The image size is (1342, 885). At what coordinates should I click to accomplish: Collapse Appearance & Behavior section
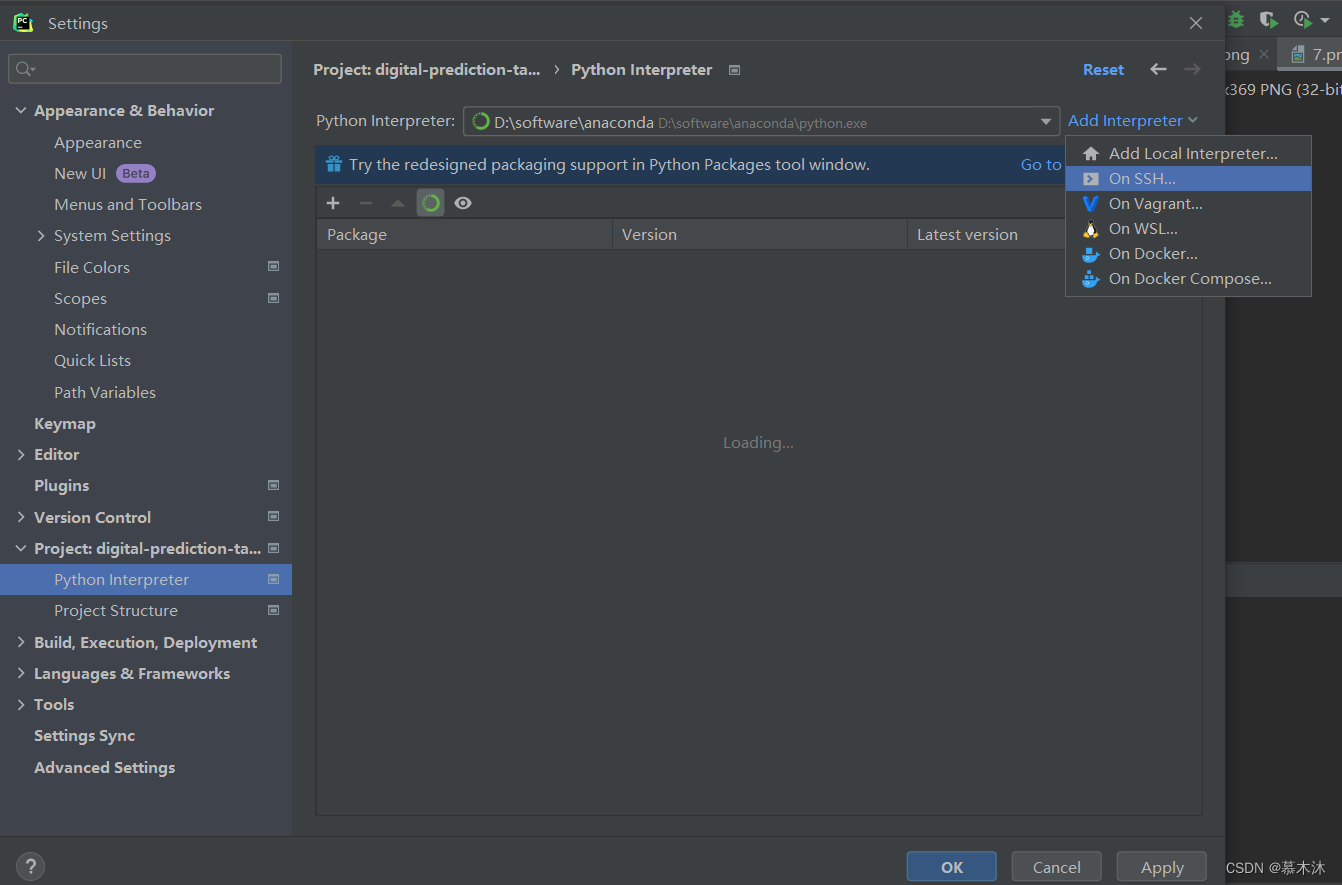point(21,111)
